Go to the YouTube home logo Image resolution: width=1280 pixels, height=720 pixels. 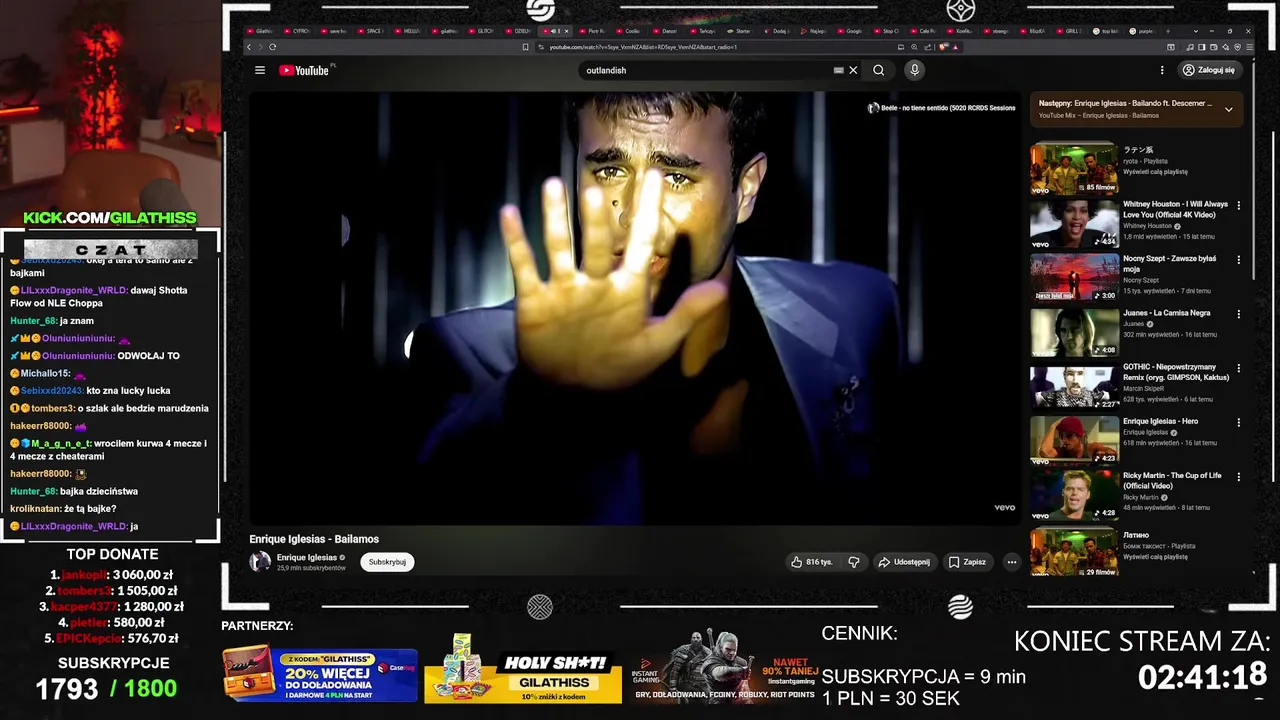(x=304, y=70)
